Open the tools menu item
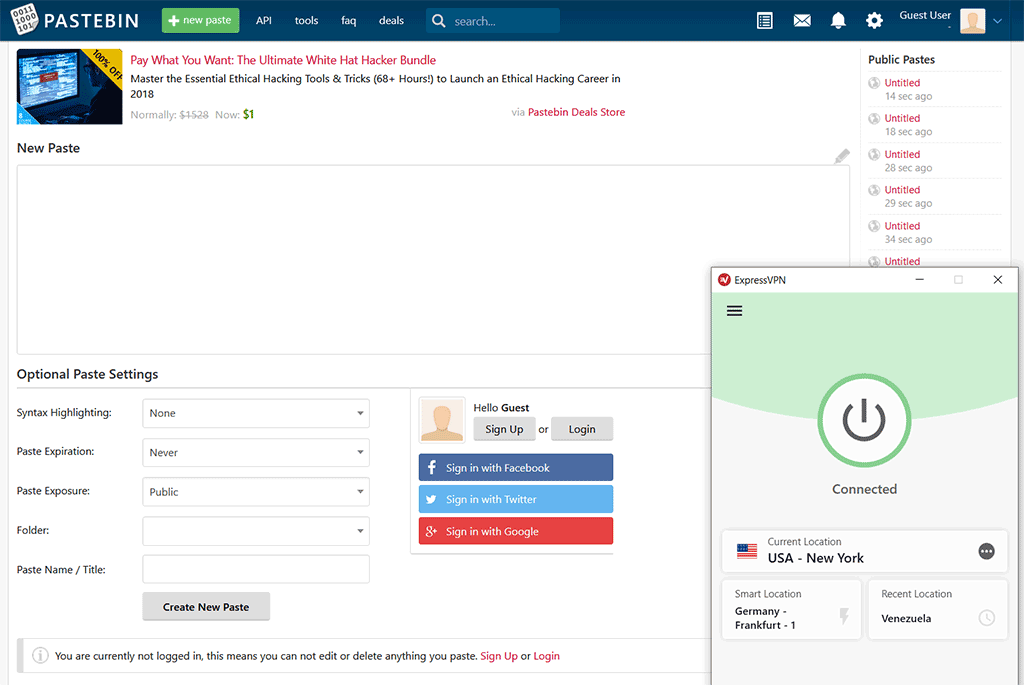Image resolution: width=1024 pixels, height=685 pixels. click(306, 20)
